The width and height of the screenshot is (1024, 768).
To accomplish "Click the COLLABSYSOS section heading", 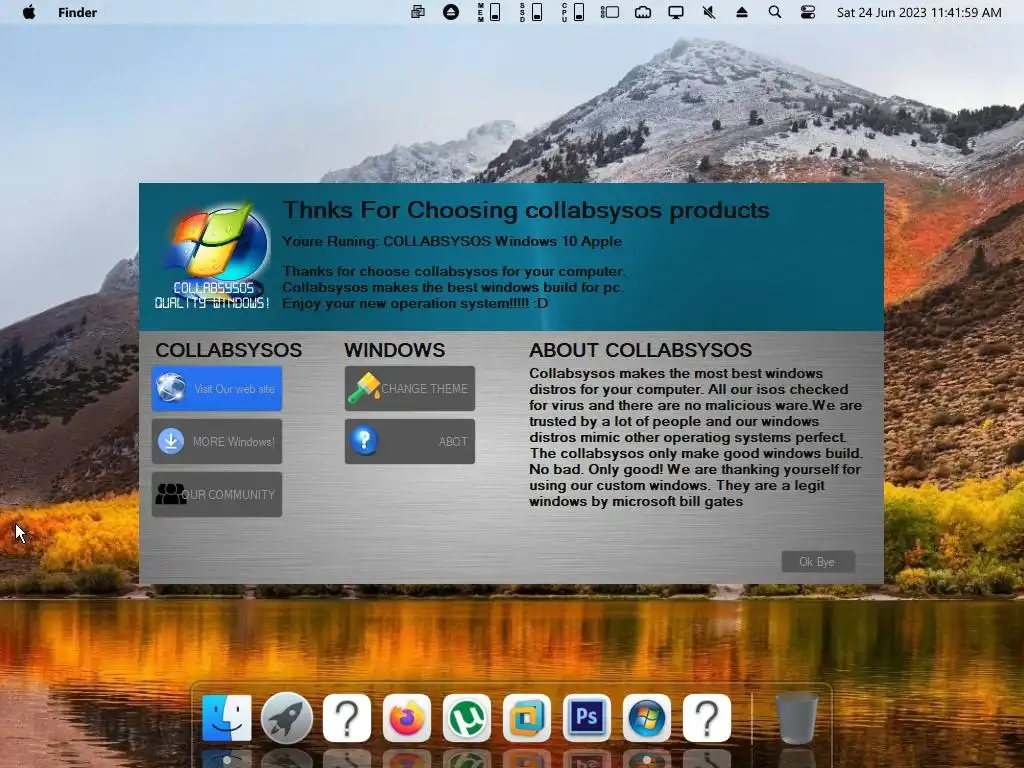I will [x=229, y=350].
